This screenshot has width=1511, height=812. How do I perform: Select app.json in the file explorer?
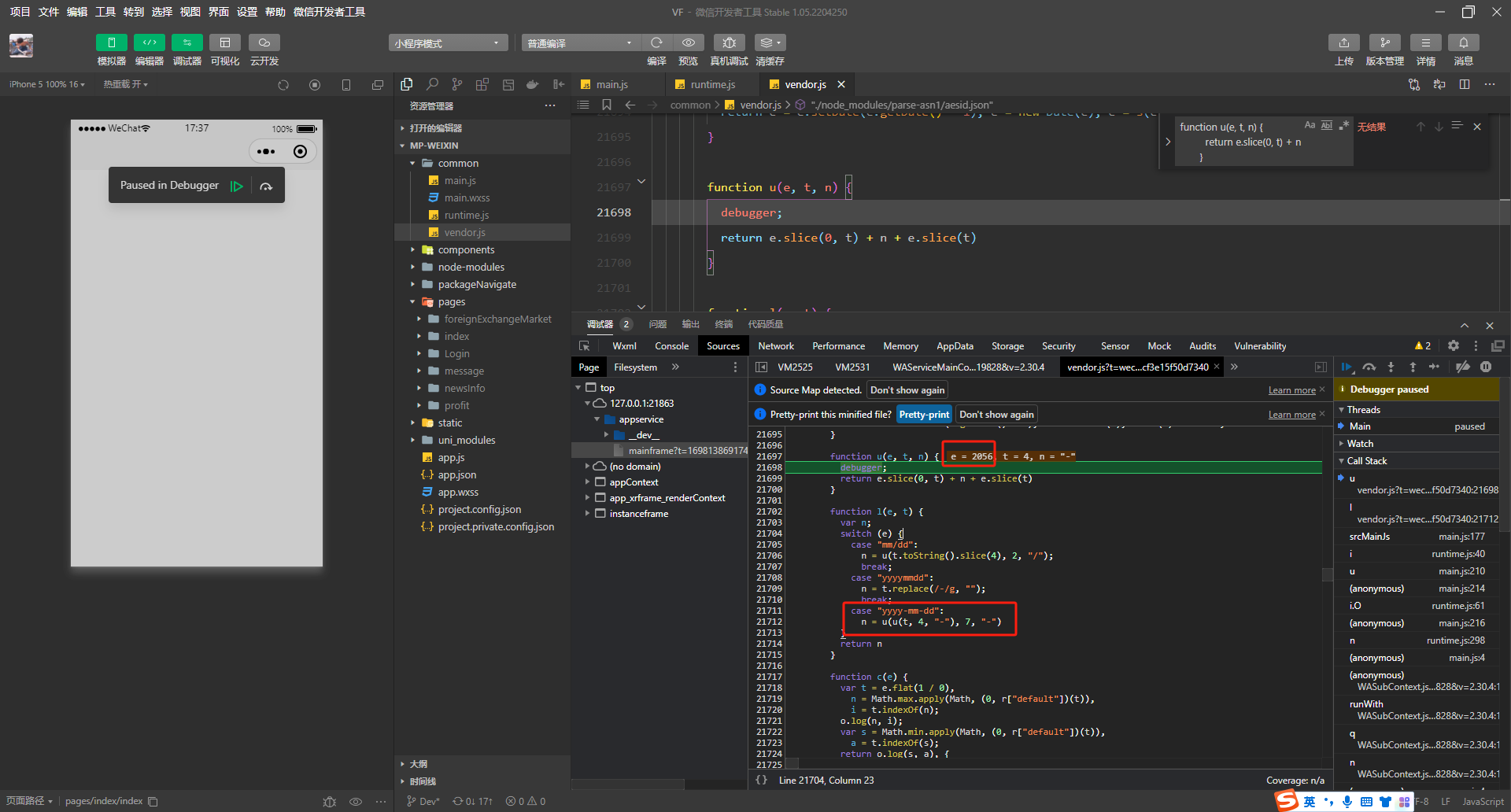pos(456,475)
